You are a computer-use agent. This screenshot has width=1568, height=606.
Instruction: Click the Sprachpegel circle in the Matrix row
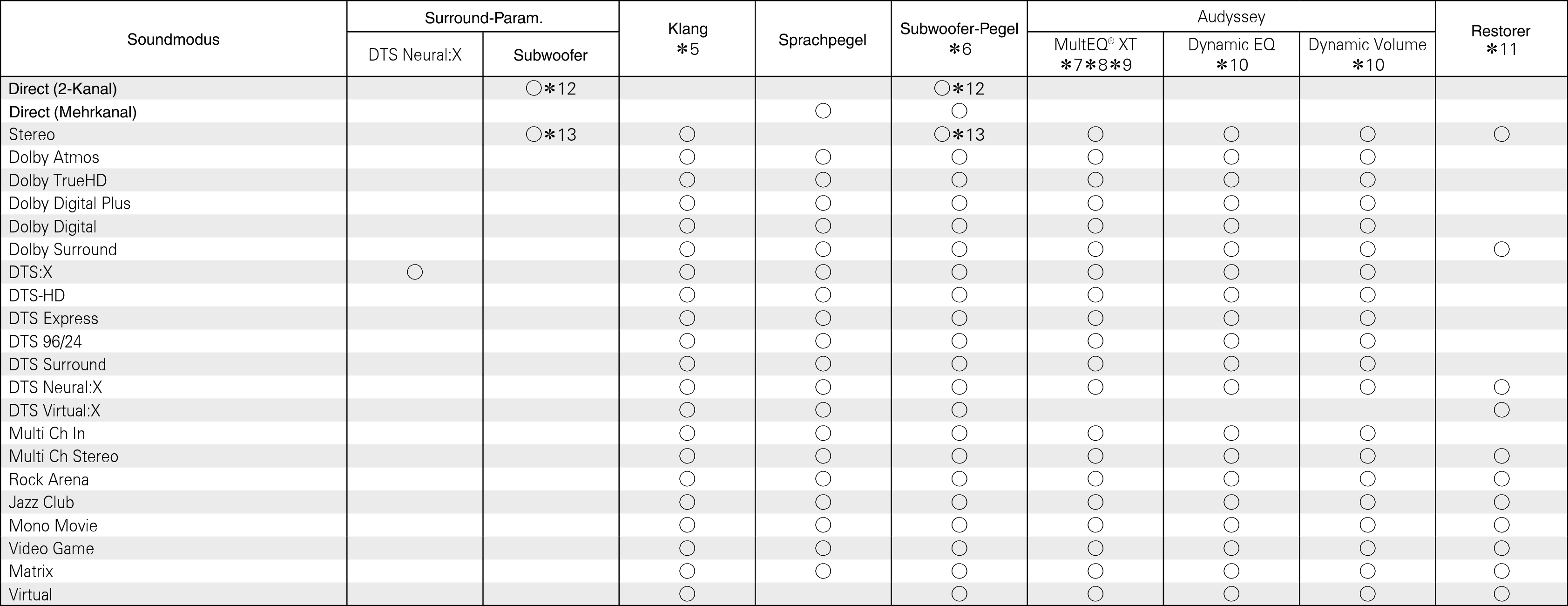pos(823,571)
